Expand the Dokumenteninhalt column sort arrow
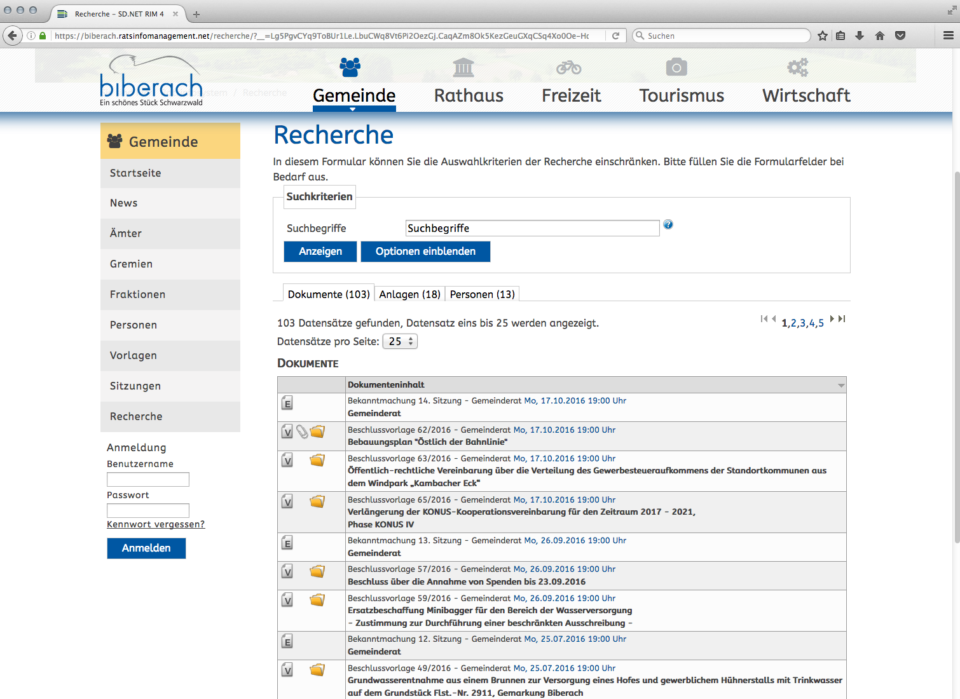The image size is (960, 699). click(x=841, y=385)
